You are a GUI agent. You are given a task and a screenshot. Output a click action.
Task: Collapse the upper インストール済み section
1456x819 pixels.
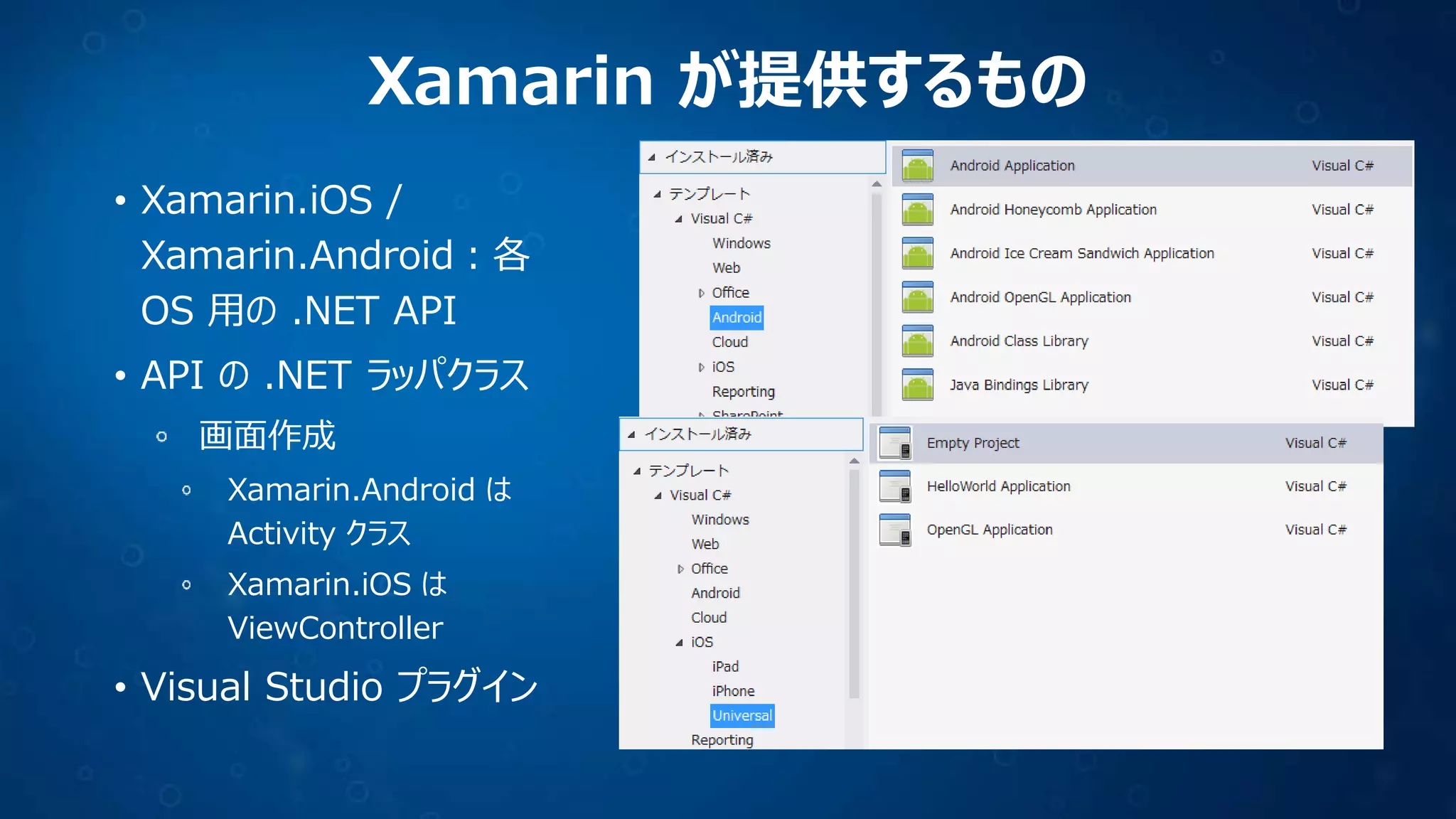651,157
